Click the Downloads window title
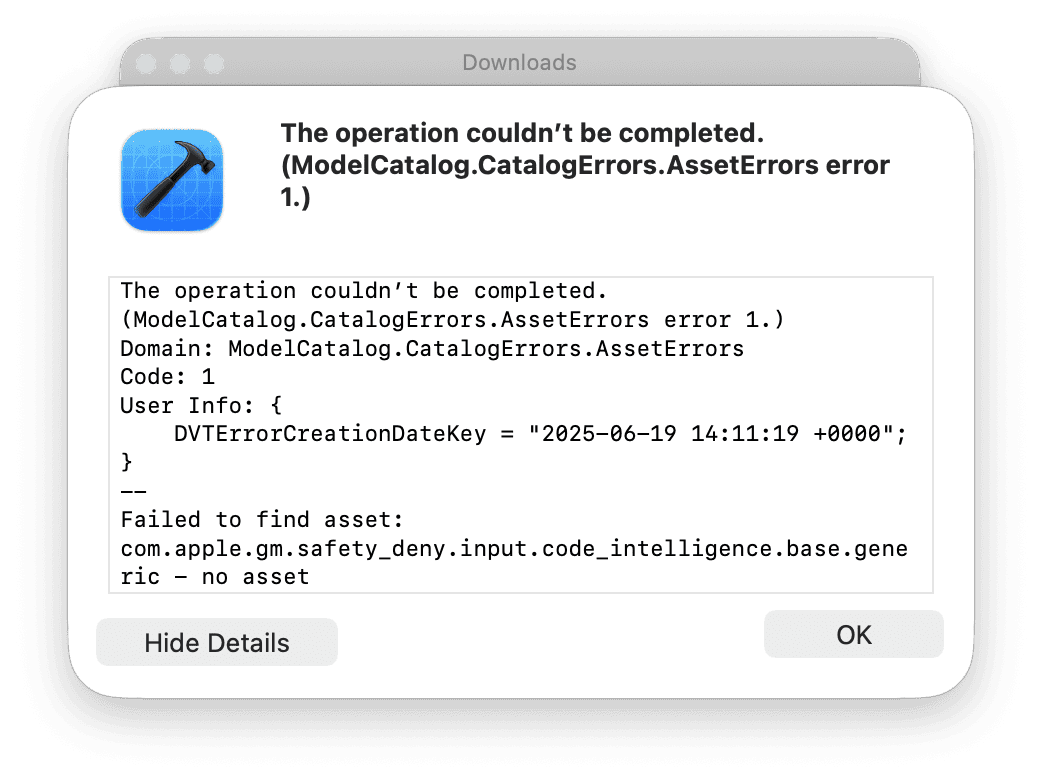Viewport: 1042px width, 782px height. [x=519, y=63]
